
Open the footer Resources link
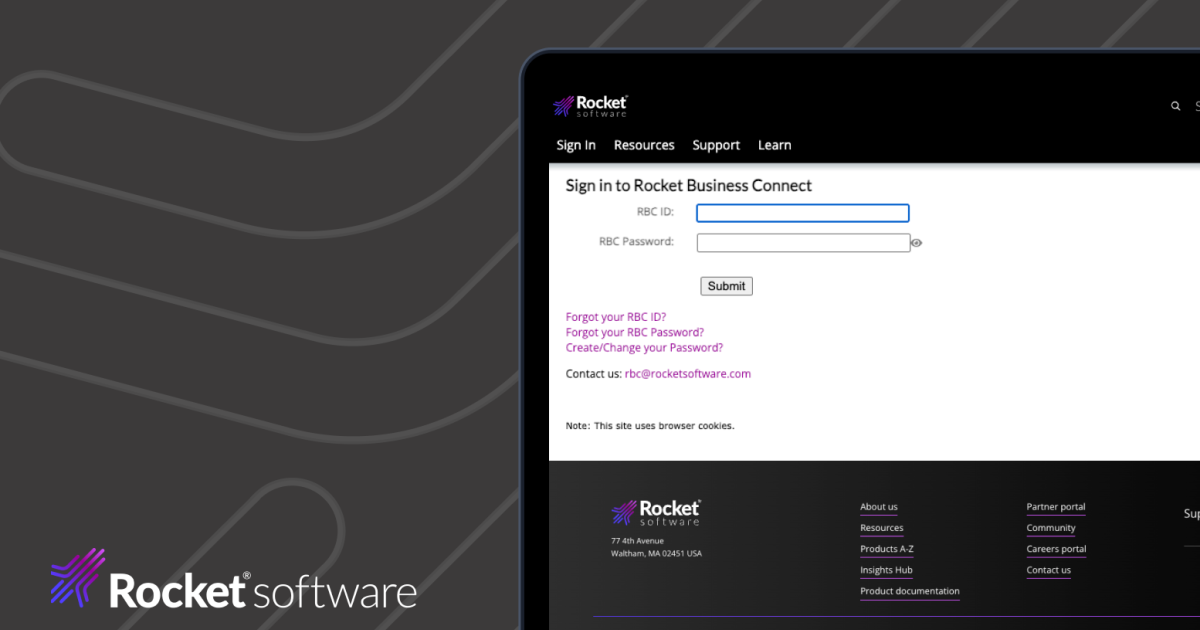[882, 528]
